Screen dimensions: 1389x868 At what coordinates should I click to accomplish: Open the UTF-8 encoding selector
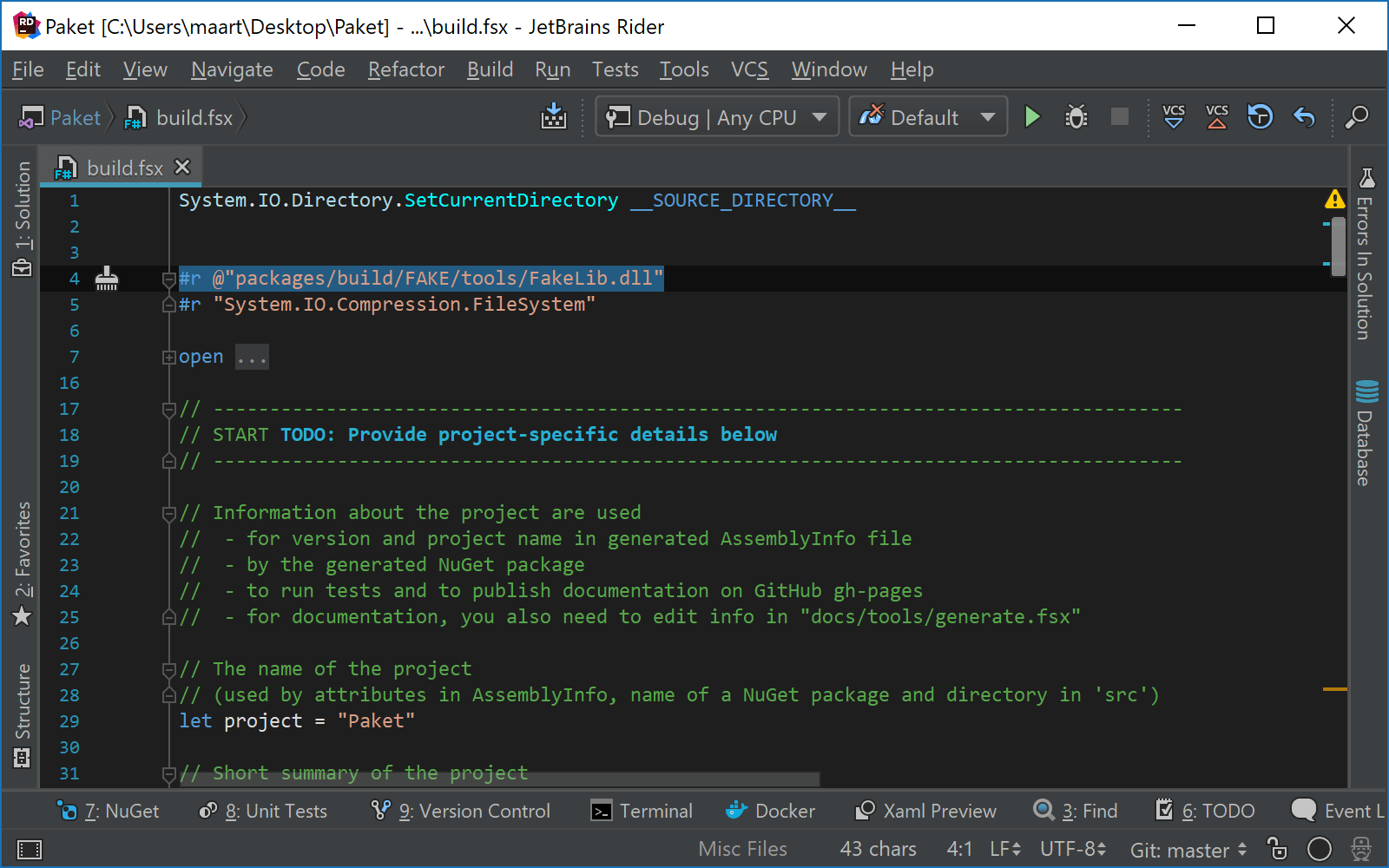[1073, 849]
